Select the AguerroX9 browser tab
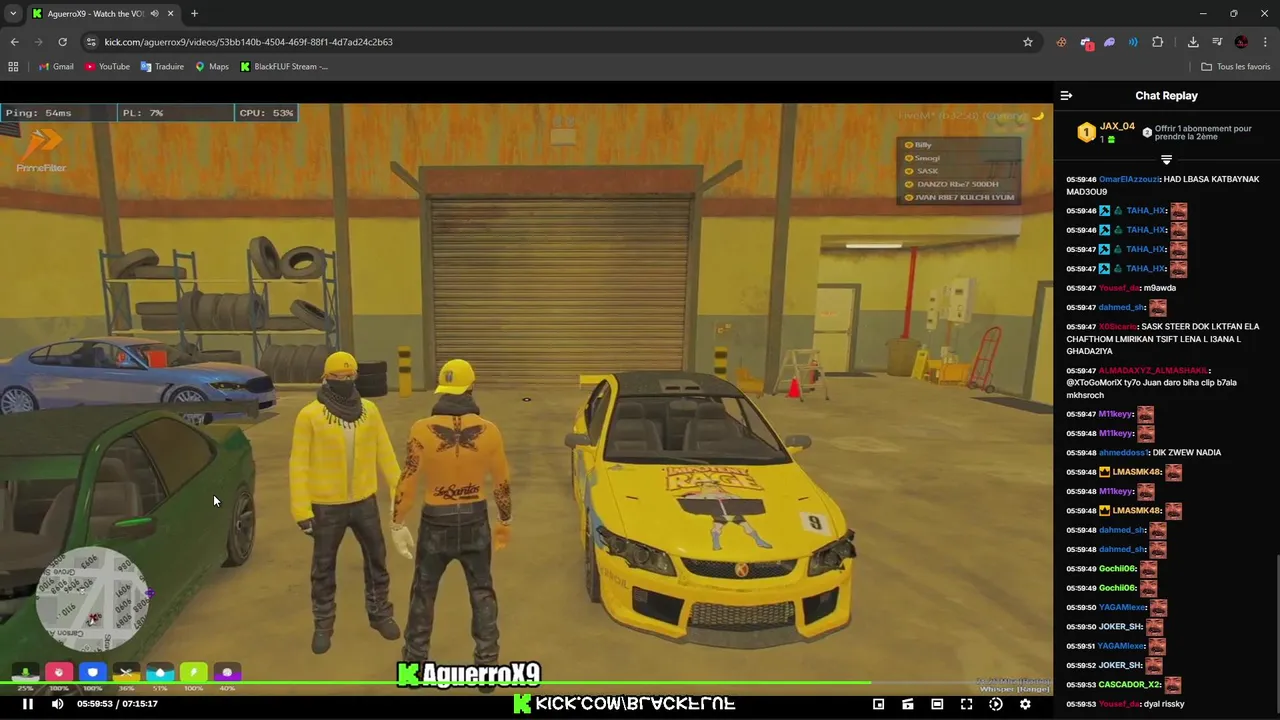 tap(103, 14)
